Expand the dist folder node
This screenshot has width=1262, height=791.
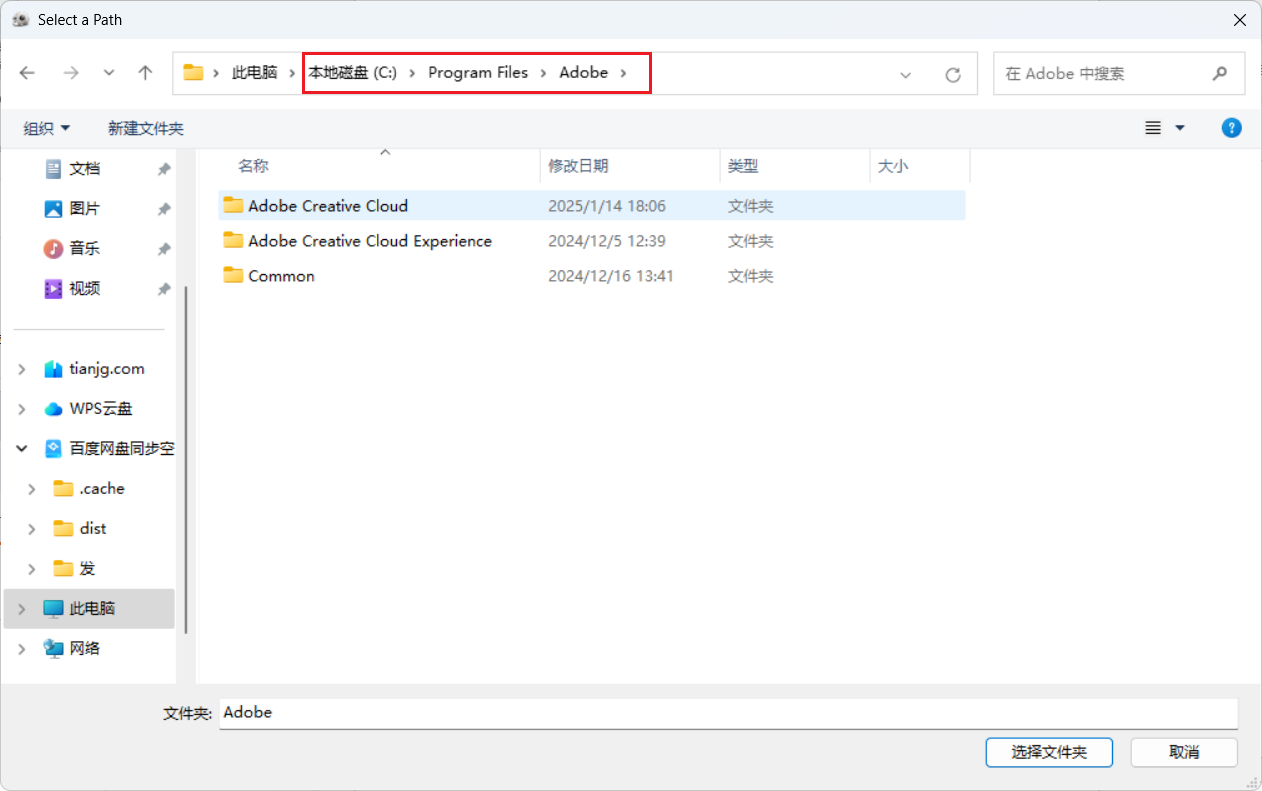32,529
